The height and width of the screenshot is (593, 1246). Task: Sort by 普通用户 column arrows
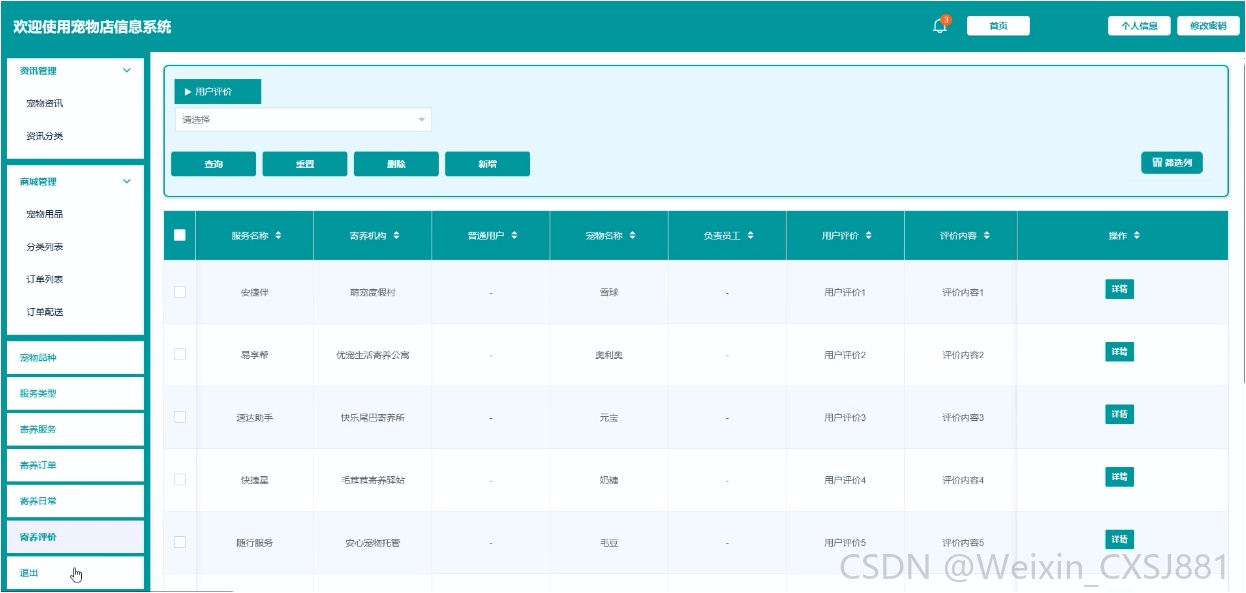514,236
